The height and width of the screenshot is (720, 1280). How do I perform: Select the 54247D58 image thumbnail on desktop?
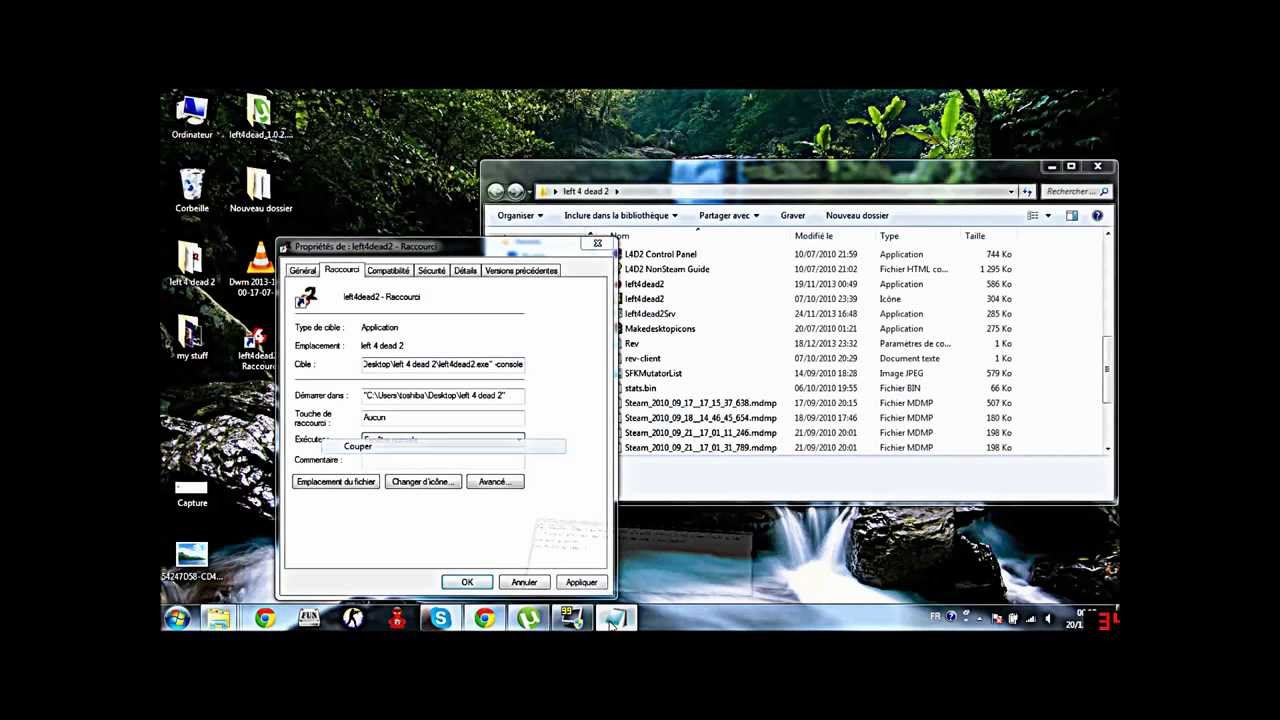click(191, 562)
